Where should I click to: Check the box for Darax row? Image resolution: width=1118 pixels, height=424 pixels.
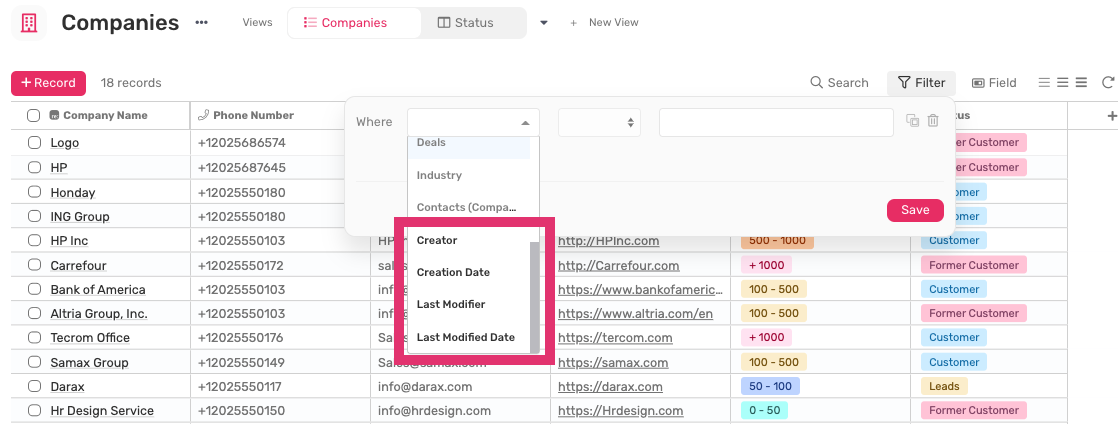[x=34, y=387]
